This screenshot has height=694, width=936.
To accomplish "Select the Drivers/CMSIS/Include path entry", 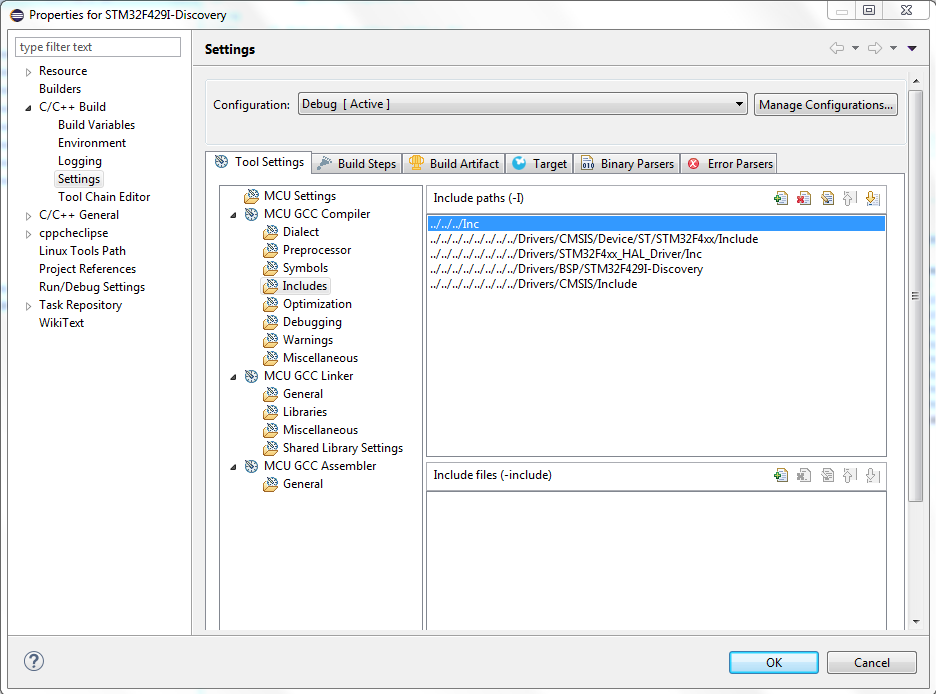I will [533, 284].
